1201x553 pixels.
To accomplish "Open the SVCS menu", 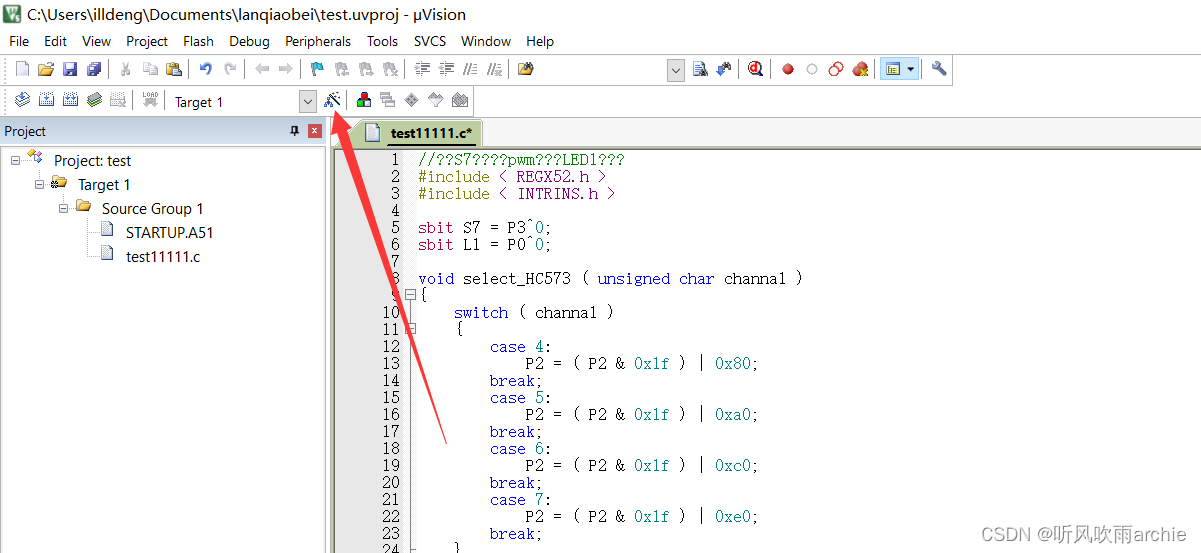I will point(431,41).
